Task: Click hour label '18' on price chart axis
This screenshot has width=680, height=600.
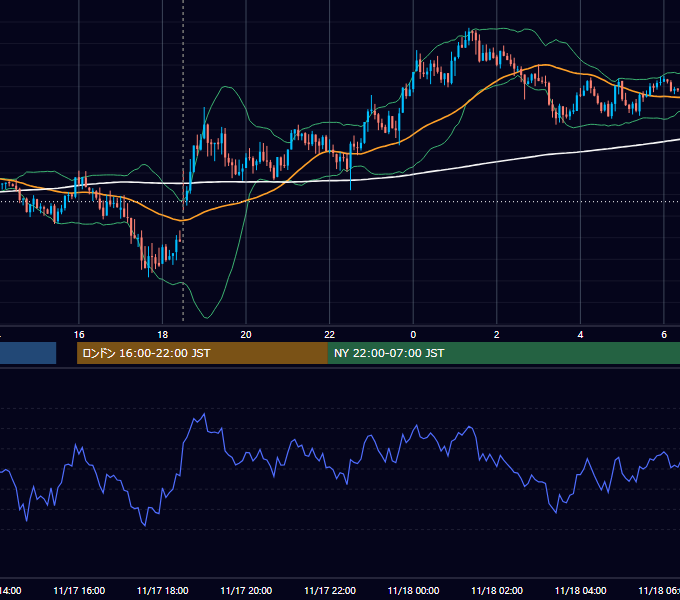Action: pyautogui.click(x=163, y=335)
